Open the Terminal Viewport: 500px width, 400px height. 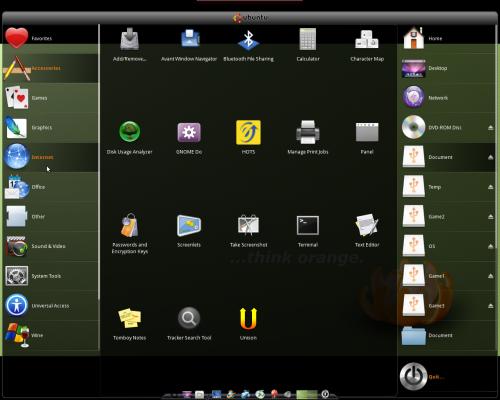[308, 231]
